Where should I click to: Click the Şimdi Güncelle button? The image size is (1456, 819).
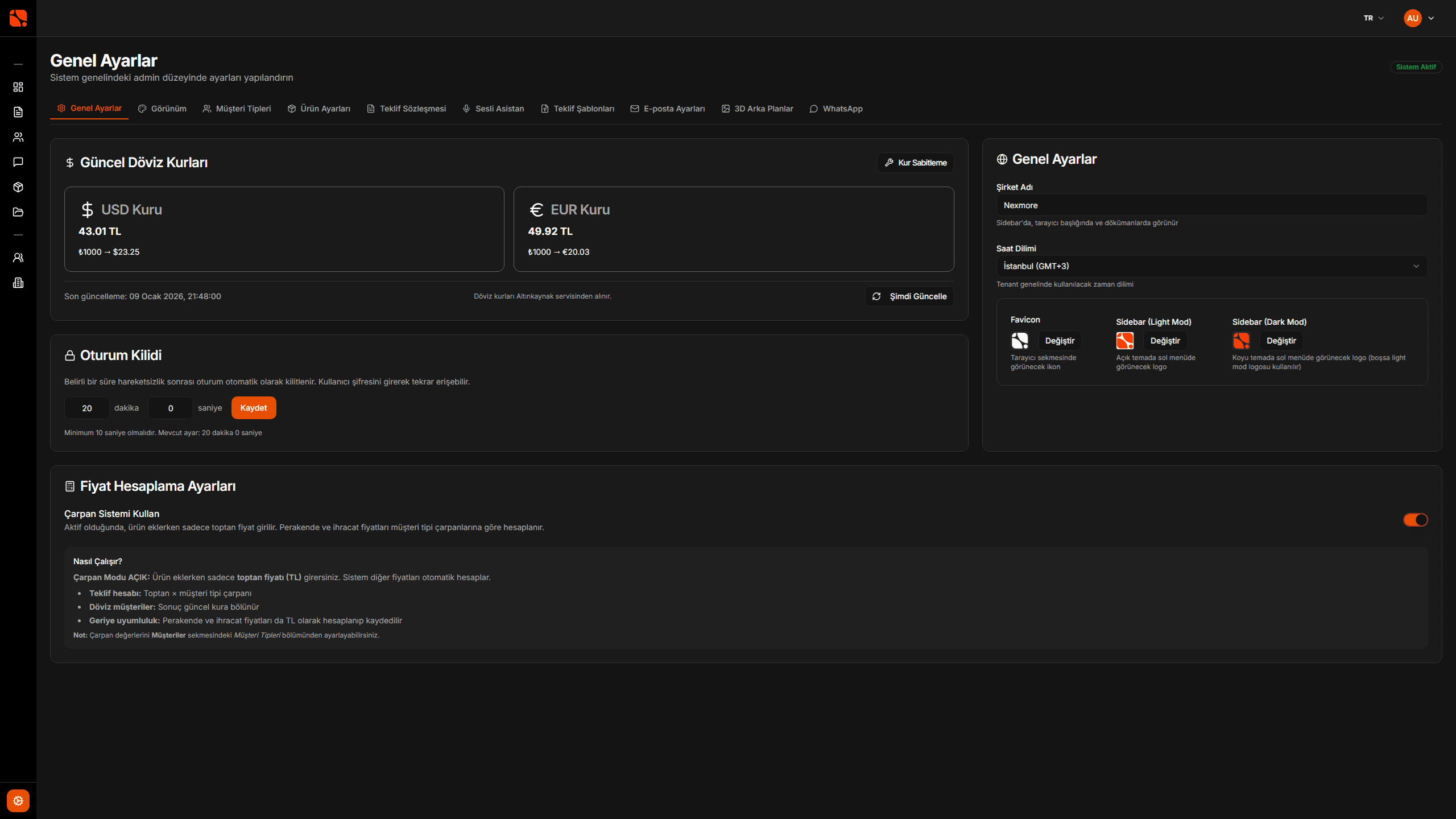[909, 296]
